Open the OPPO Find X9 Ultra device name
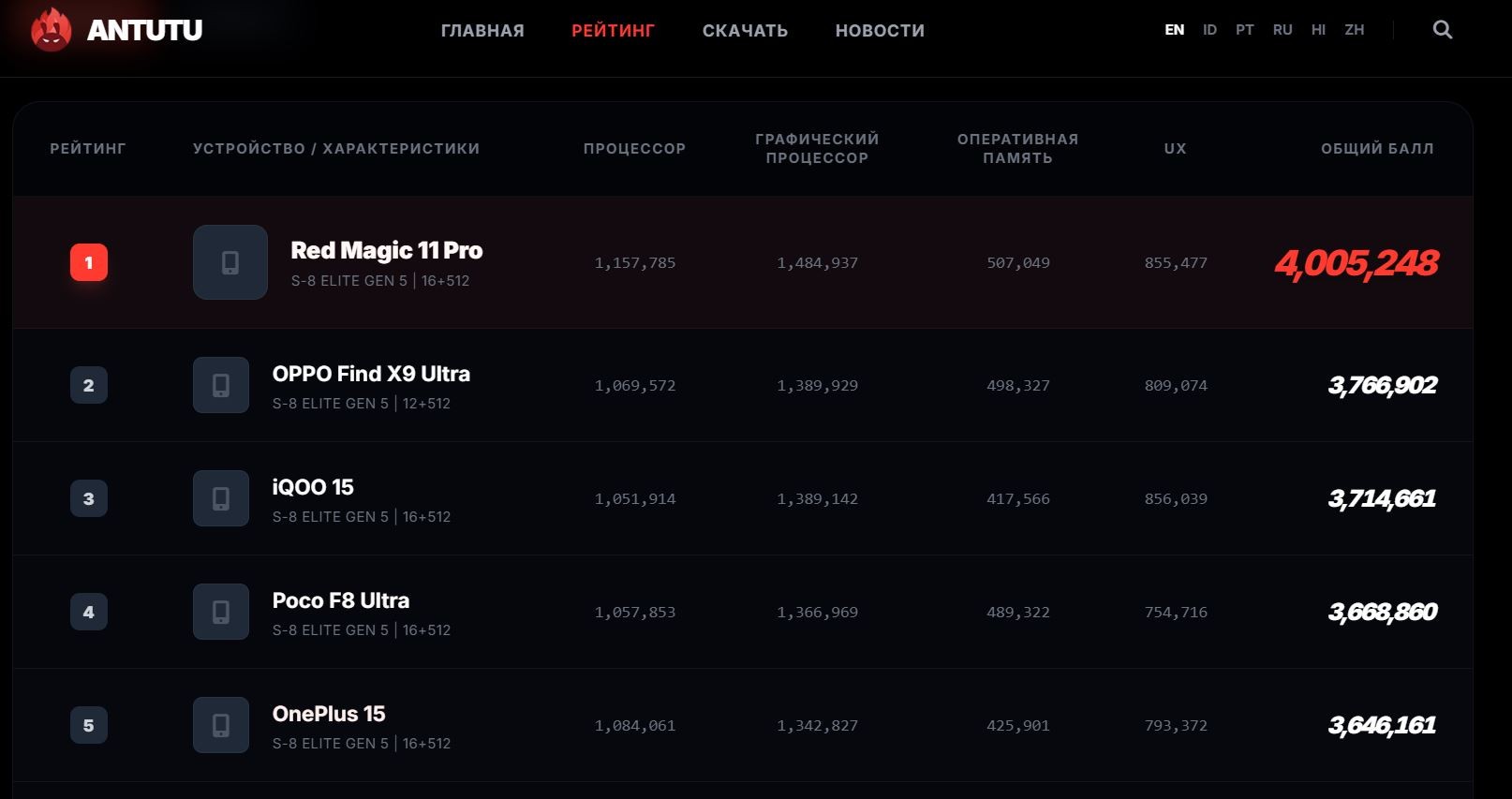Image resolution: width=1512 pixels, height=799 pixels. (372, 374)
